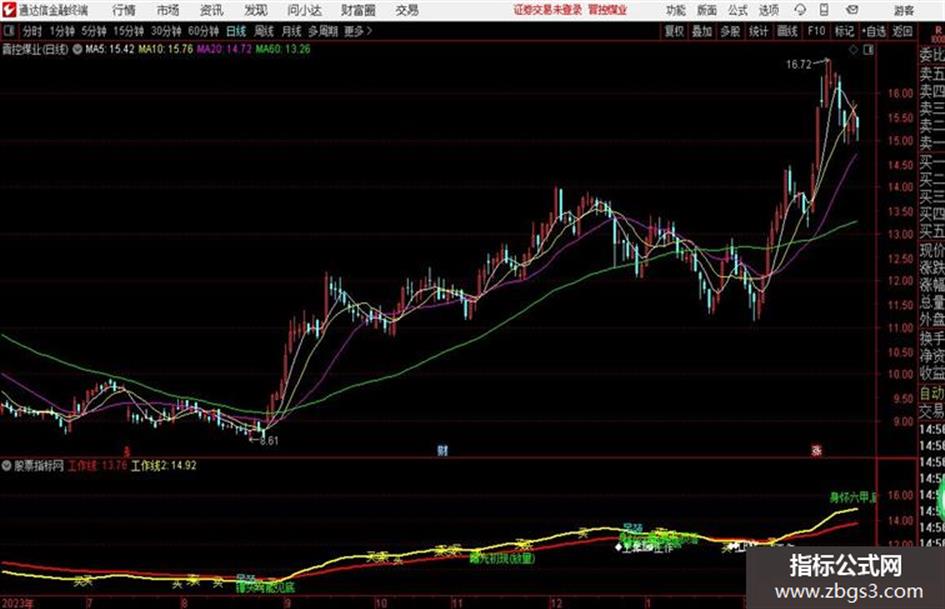The height and width of the screenshot is (609, 945).
Task: Click the MA60: 13.26 indicator label
Action: tap(283, 49)
